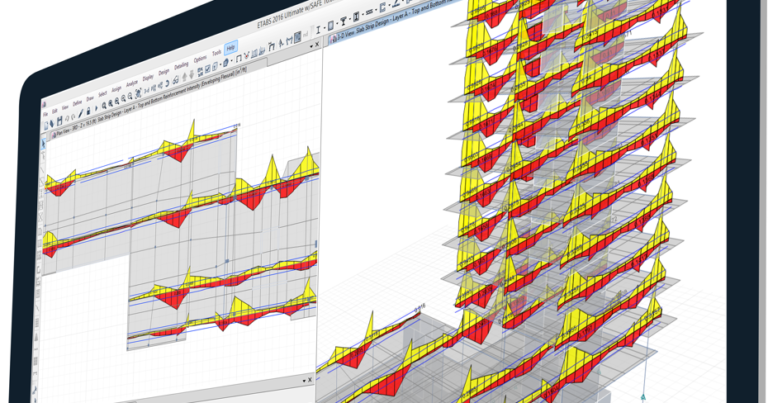Open the Design menu
Screen dimensions: 768x403
click(164, 72)
